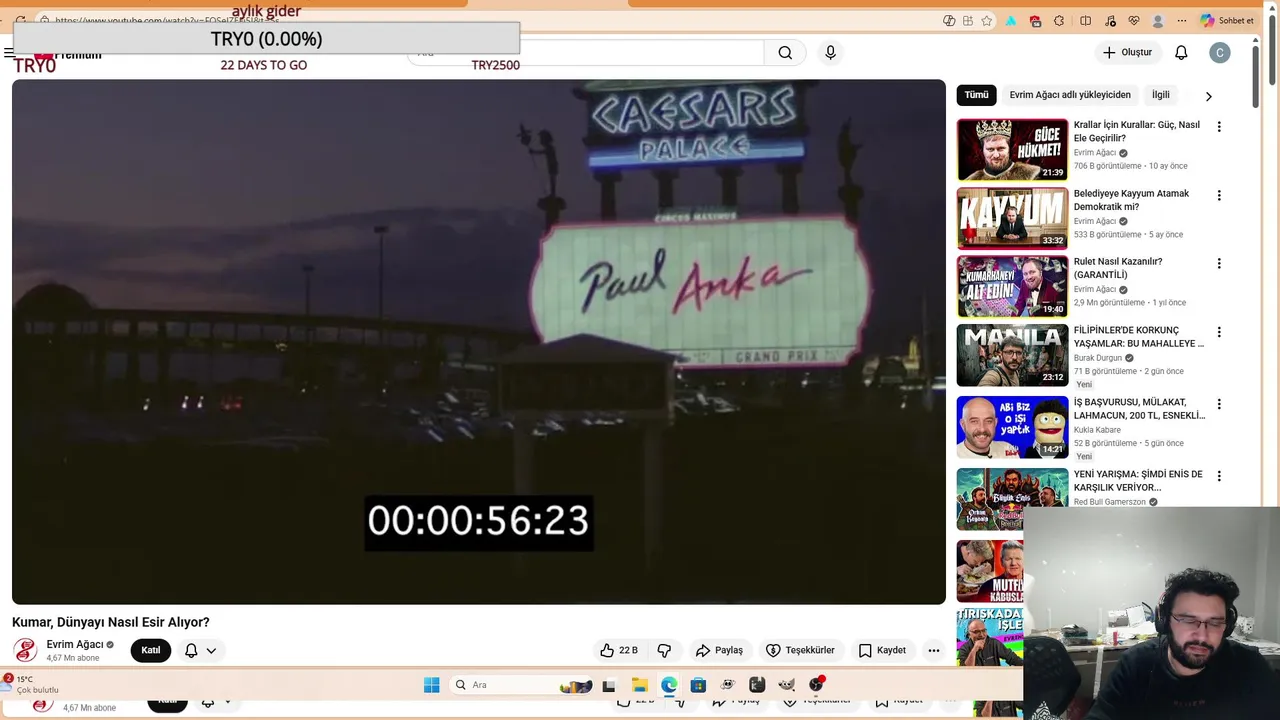Select the İlgili filter chip
The height and width of the screenshot is (720, 1280).
1160,95
